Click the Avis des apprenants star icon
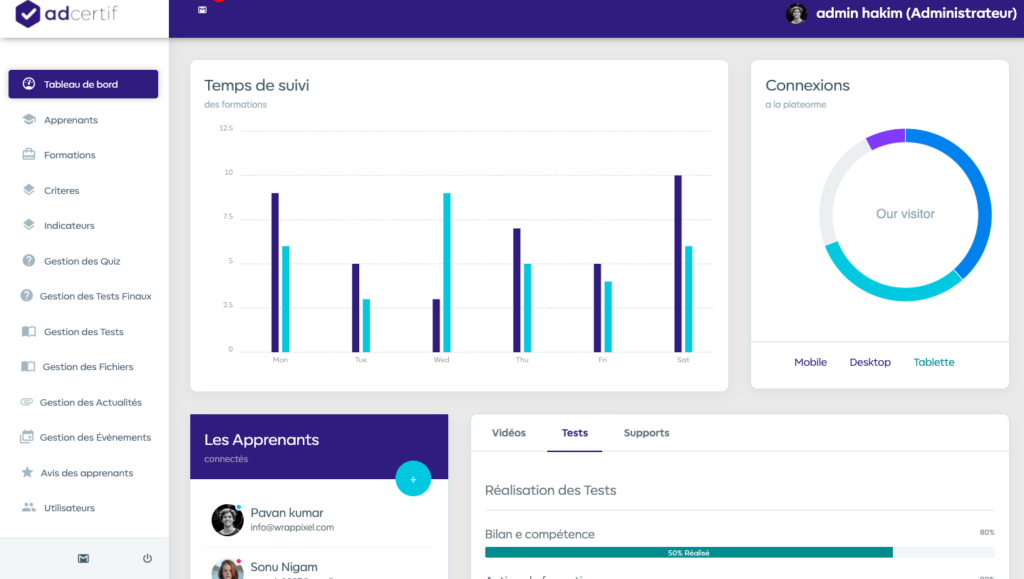The height and width of the screenshot is (579, 1024). tap(28, 473)
